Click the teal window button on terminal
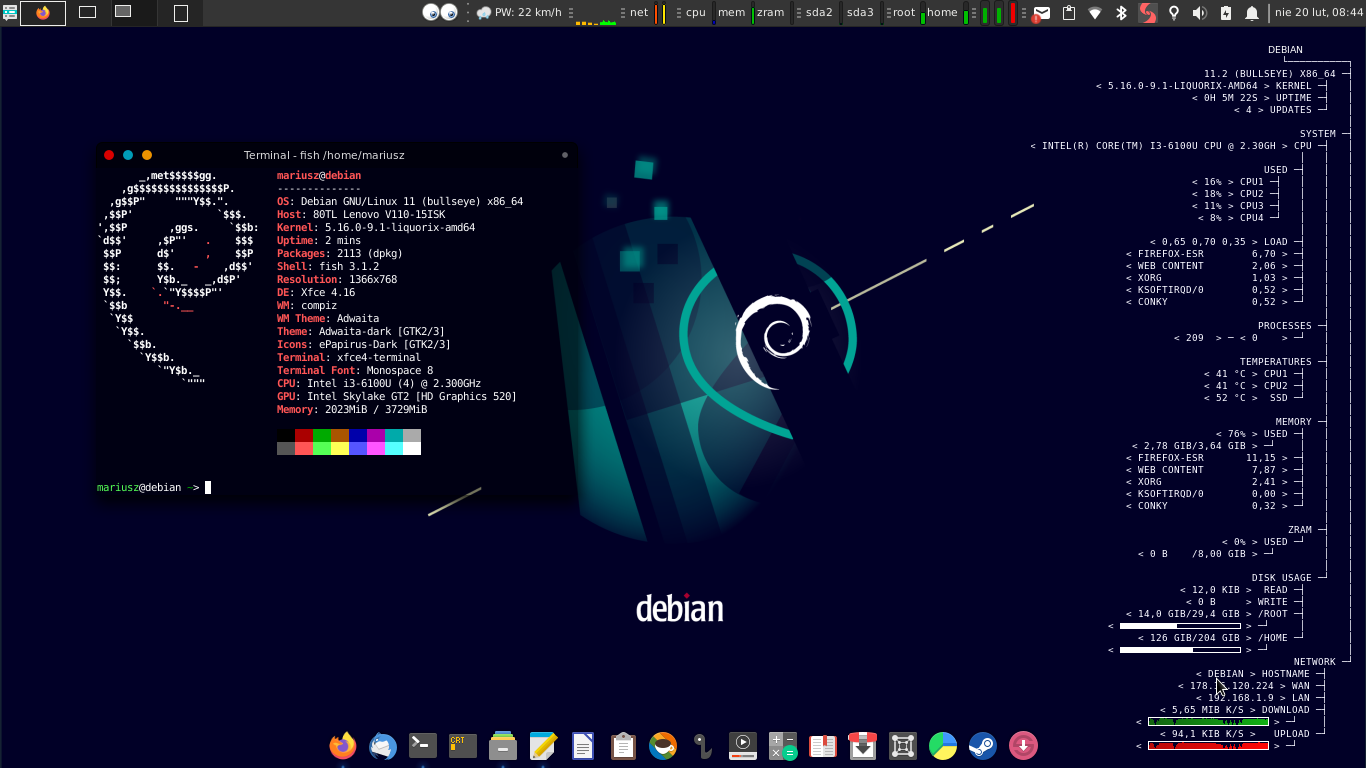The image size is (1366, 768). pos(128,155)
